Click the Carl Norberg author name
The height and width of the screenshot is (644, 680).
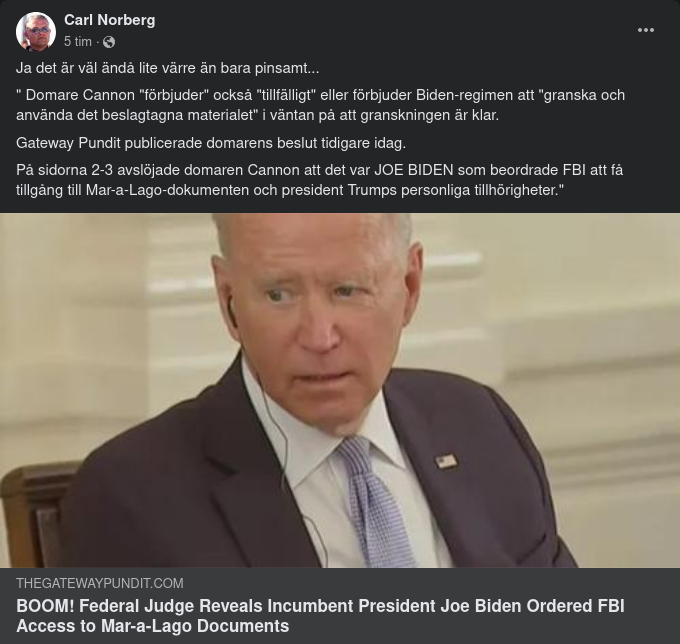point(109,20)
